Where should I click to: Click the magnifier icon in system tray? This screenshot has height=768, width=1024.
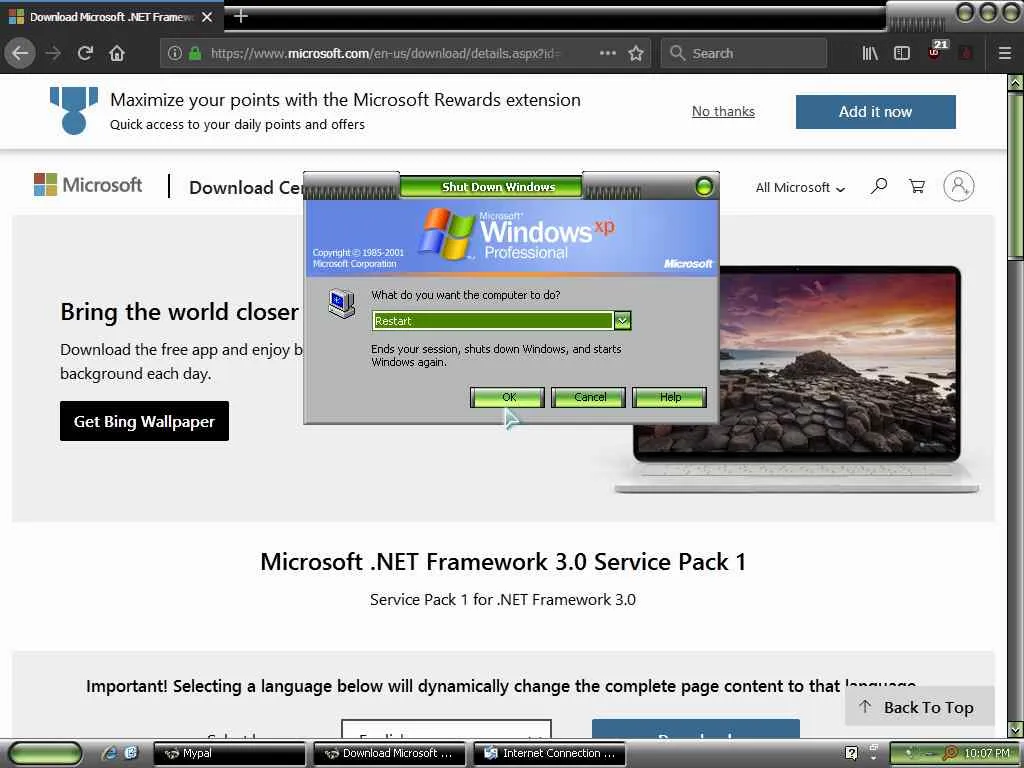(x=950, y=753)
